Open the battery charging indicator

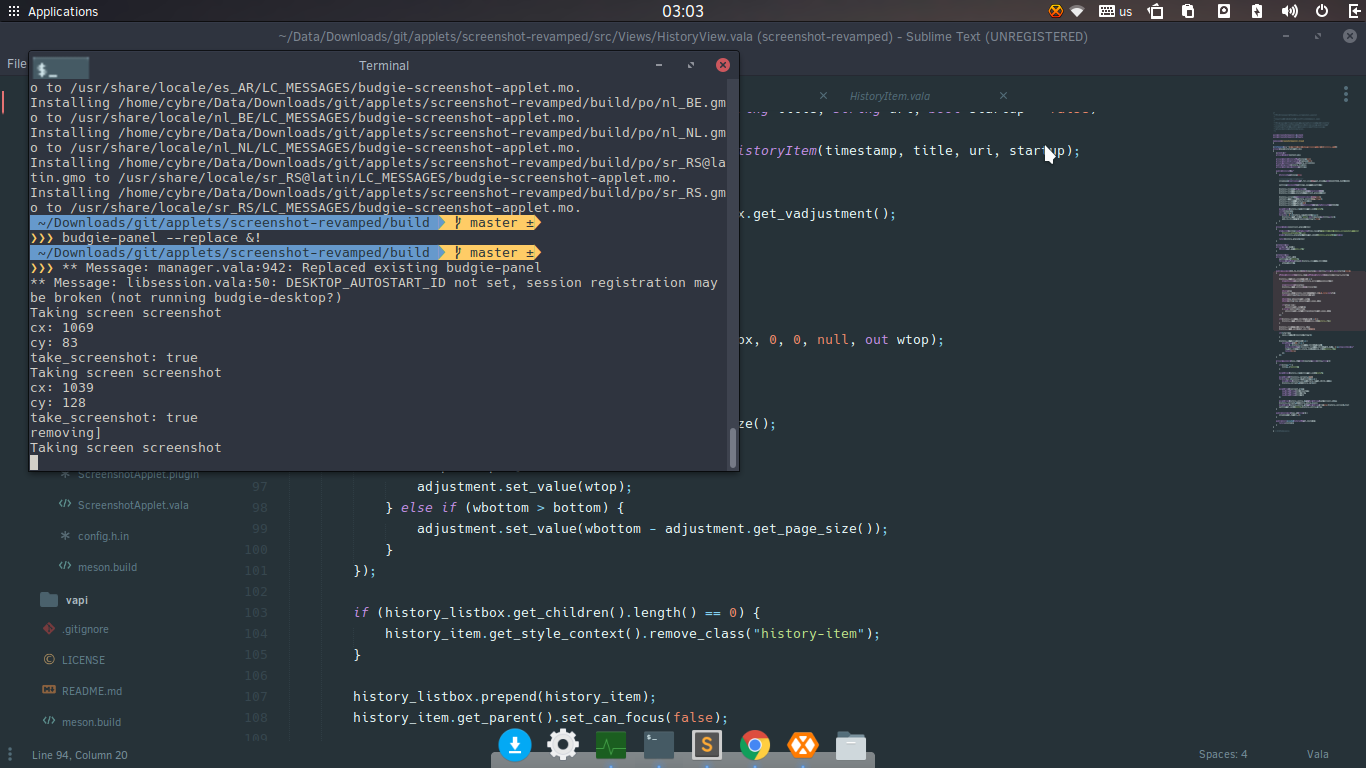[1257, 12]
